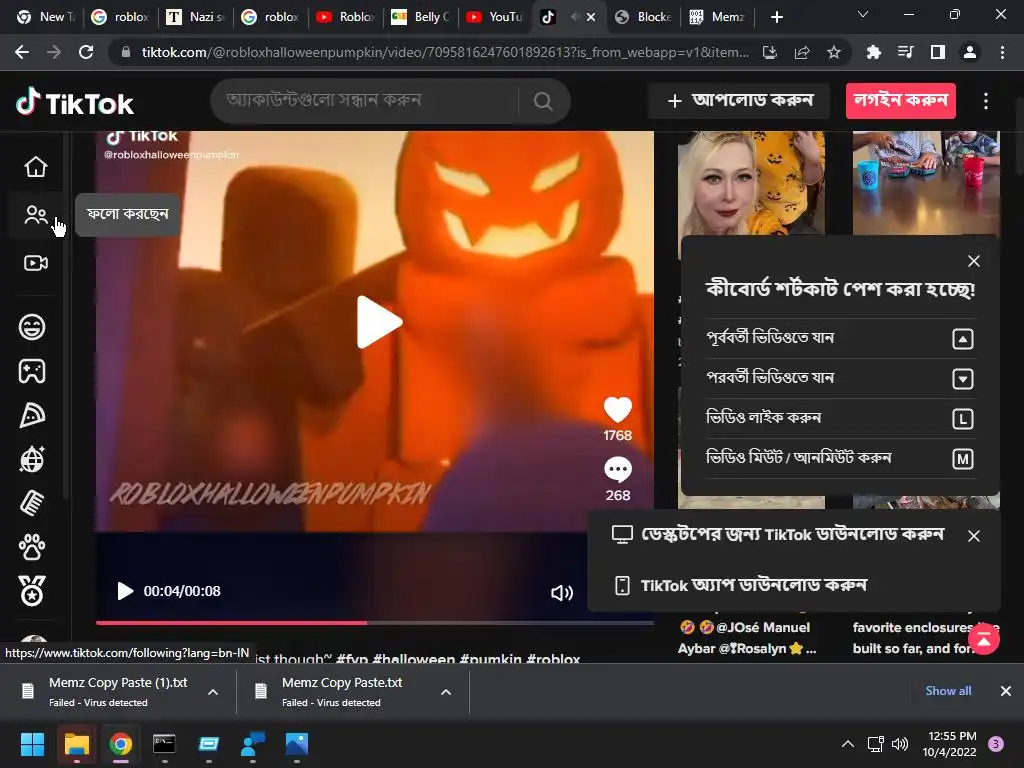Screen dimensions: 1024x768
Task: Select the Gaming controller category icon
Action: [32, 371]
